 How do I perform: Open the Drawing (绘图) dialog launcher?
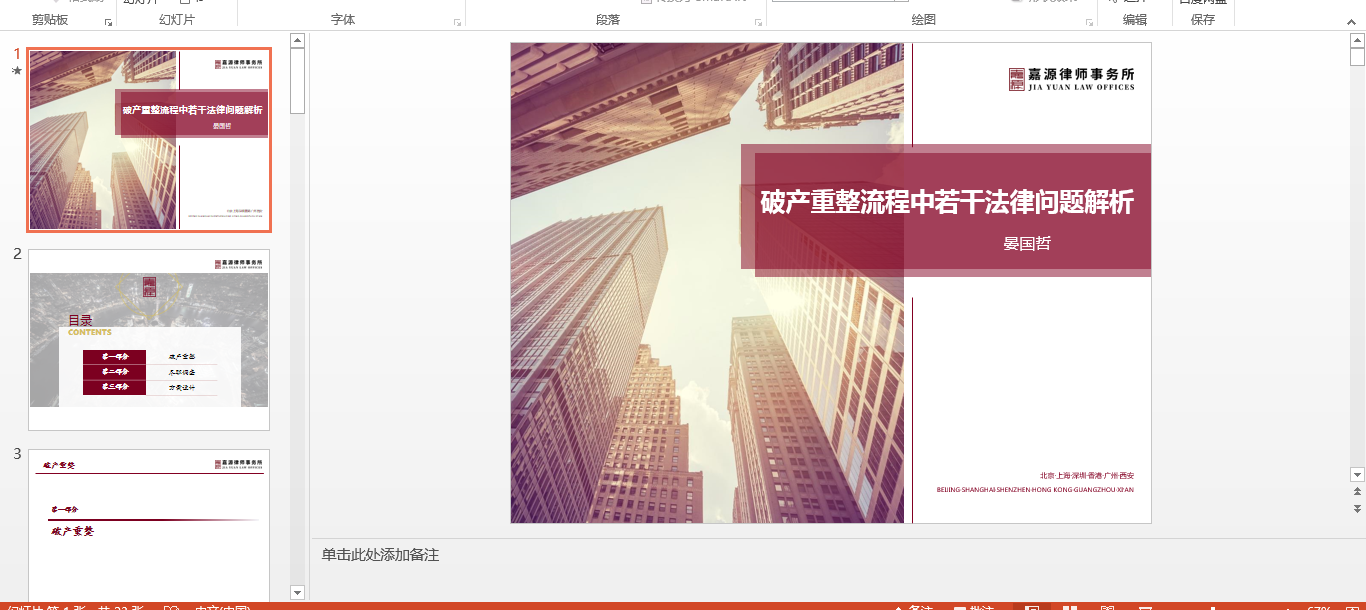tap(1088, 22)
